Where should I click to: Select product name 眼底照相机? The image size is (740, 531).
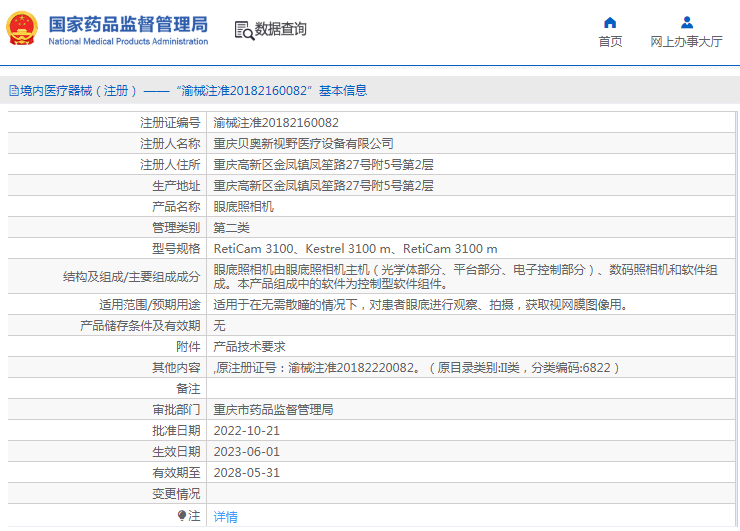[x=244, y=207]
